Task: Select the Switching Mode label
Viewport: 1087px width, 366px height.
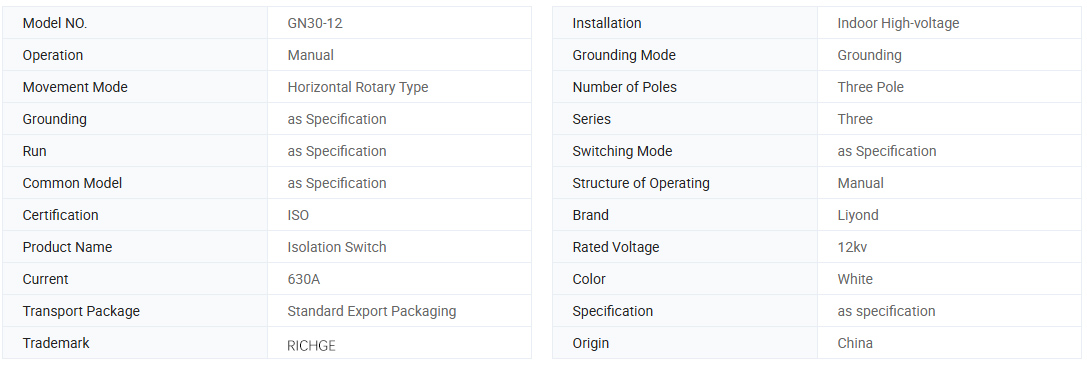Action: point(622,151)
